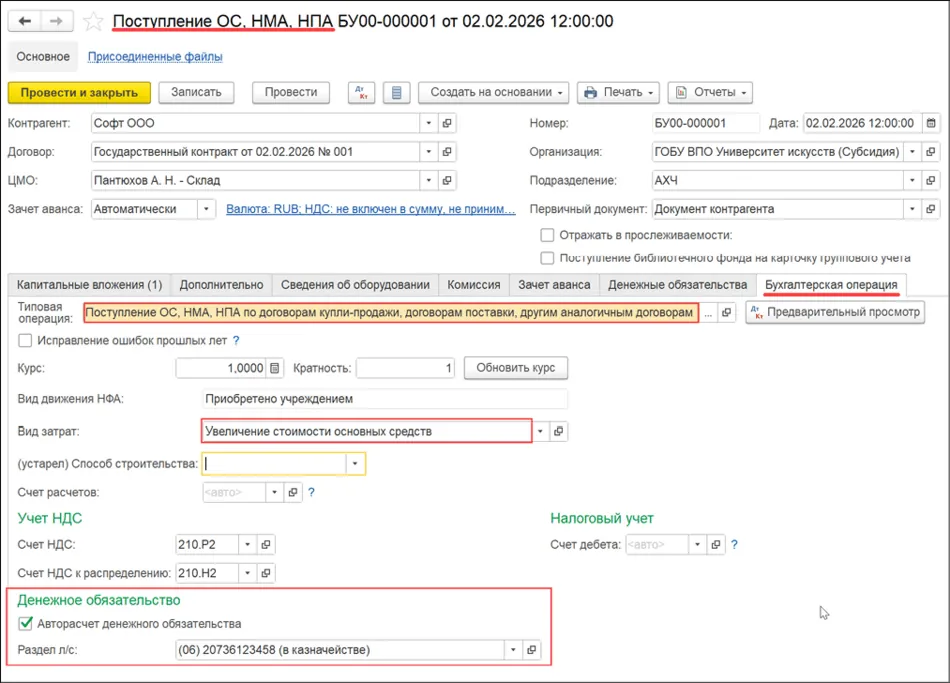Expand Счет НДС 210.Р2 dropdown
Screen dimensions: 950x683
coord(247,544)
